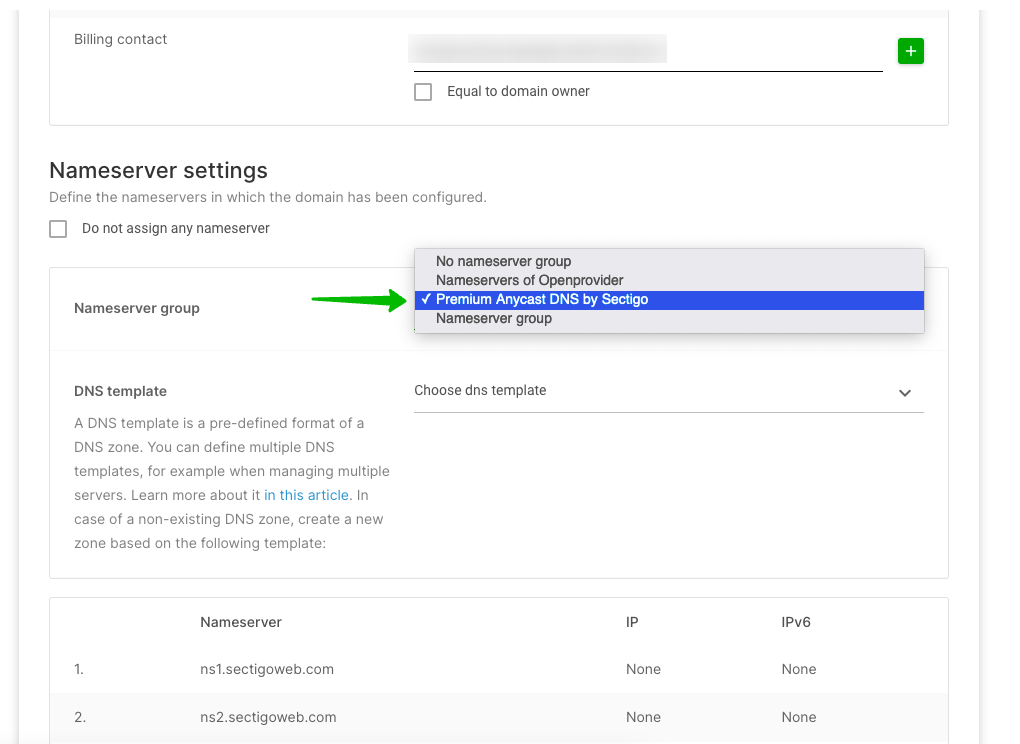Click the green plus button beside Billing contact

[x=910, y=51]
